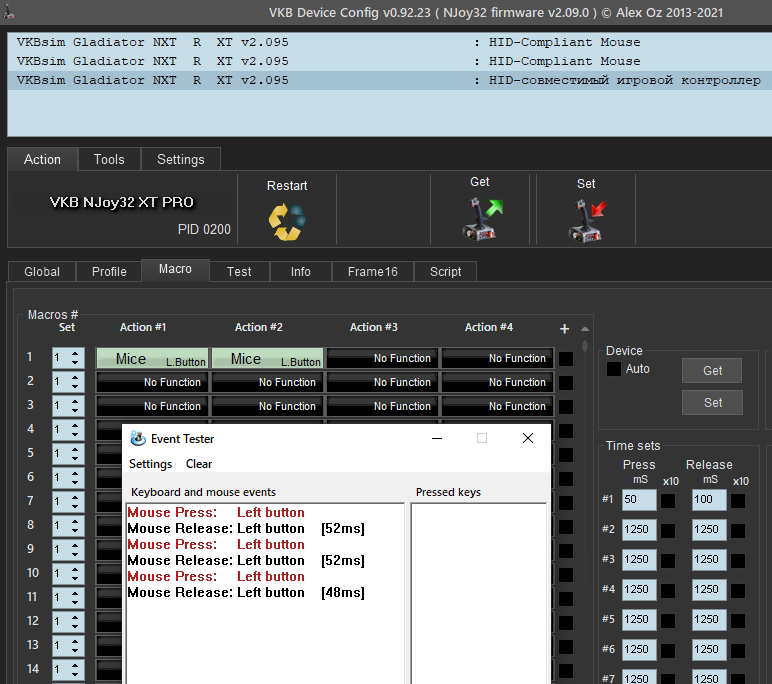Screen dimensions: 772x684
Task: Click Press mS field for time set #2
Action: pyautogui.click(x=639, y=530)
